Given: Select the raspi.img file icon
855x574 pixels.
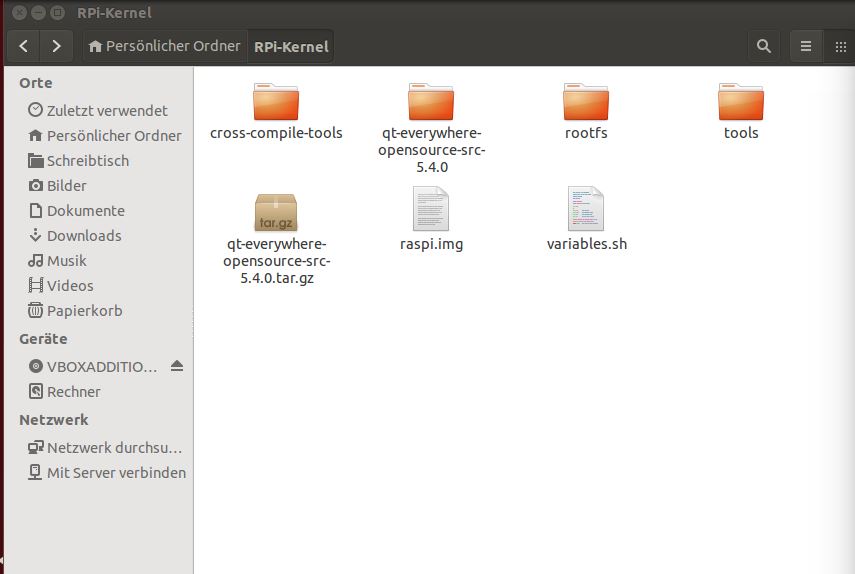Looking at the screenshot, I should [x=431, y=209].
